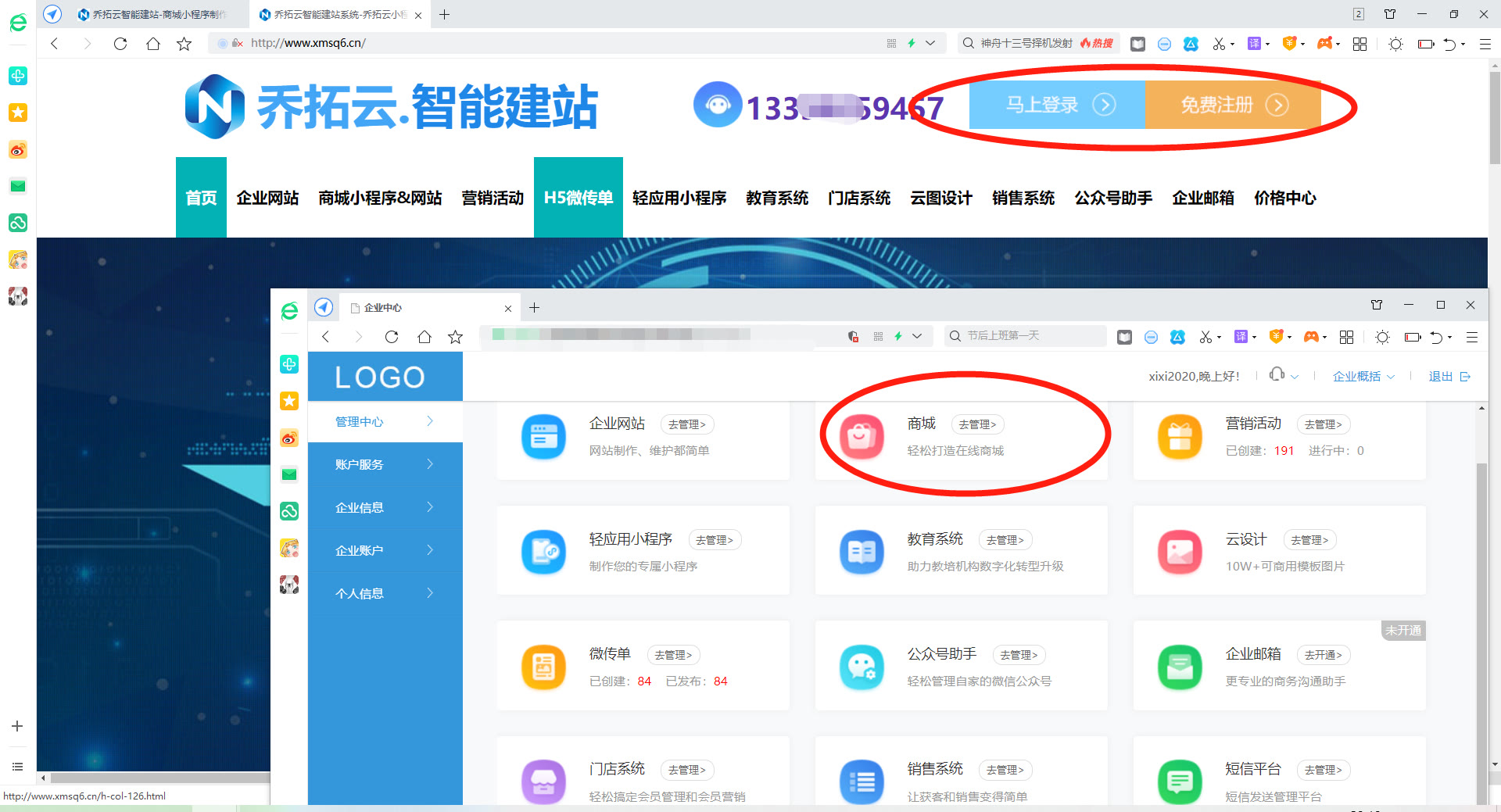Expand 个人信息 sidebar section
Image resolution: width=1501 pixels, height=812 pixels.
[x=385, y=593]
